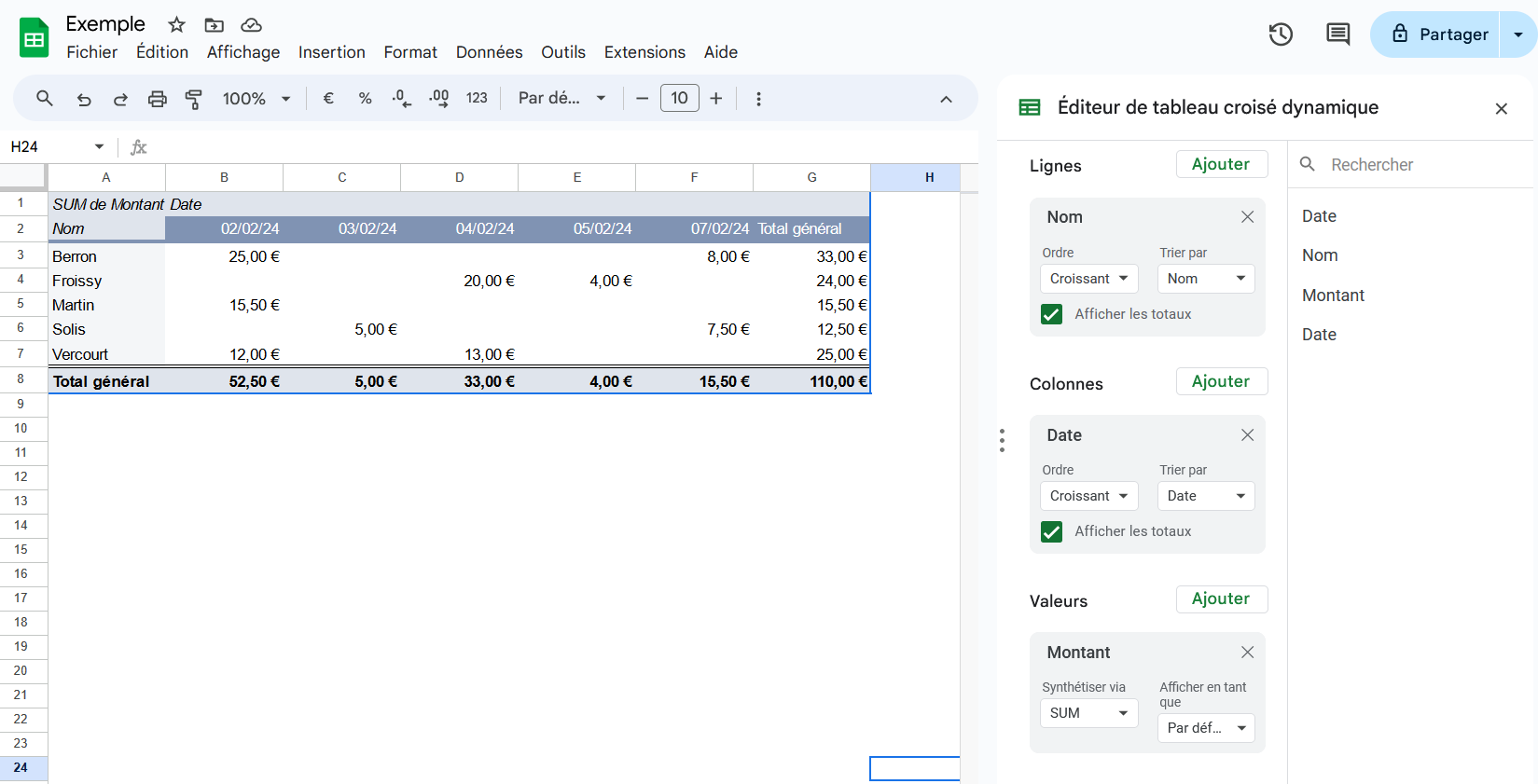Open the Google Sheets home icon
Screen dimensions: 1538x784
[x=35, y=37]
